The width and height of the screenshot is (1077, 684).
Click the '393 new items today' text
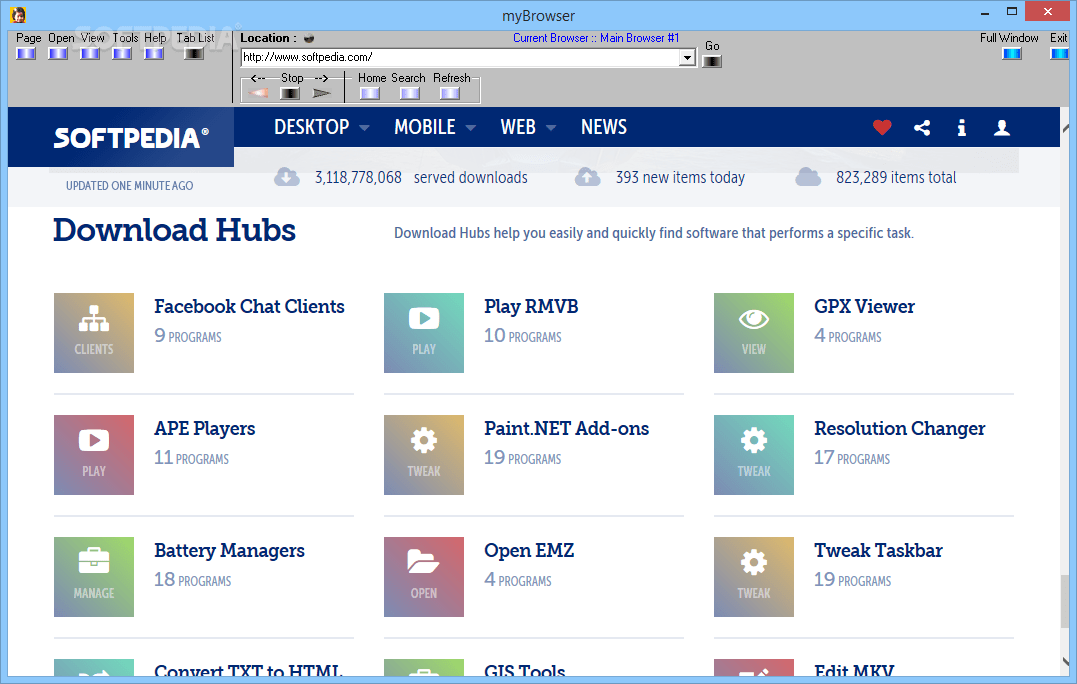click(x=680, y=177)
